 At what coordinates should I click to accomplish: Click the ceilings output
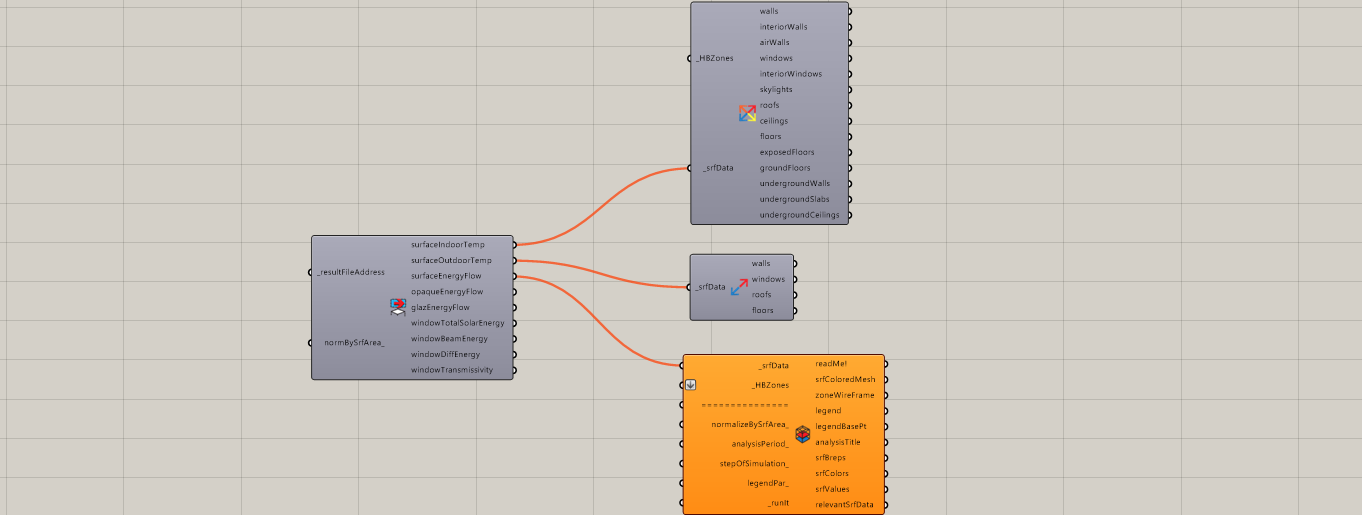[773, 121]
